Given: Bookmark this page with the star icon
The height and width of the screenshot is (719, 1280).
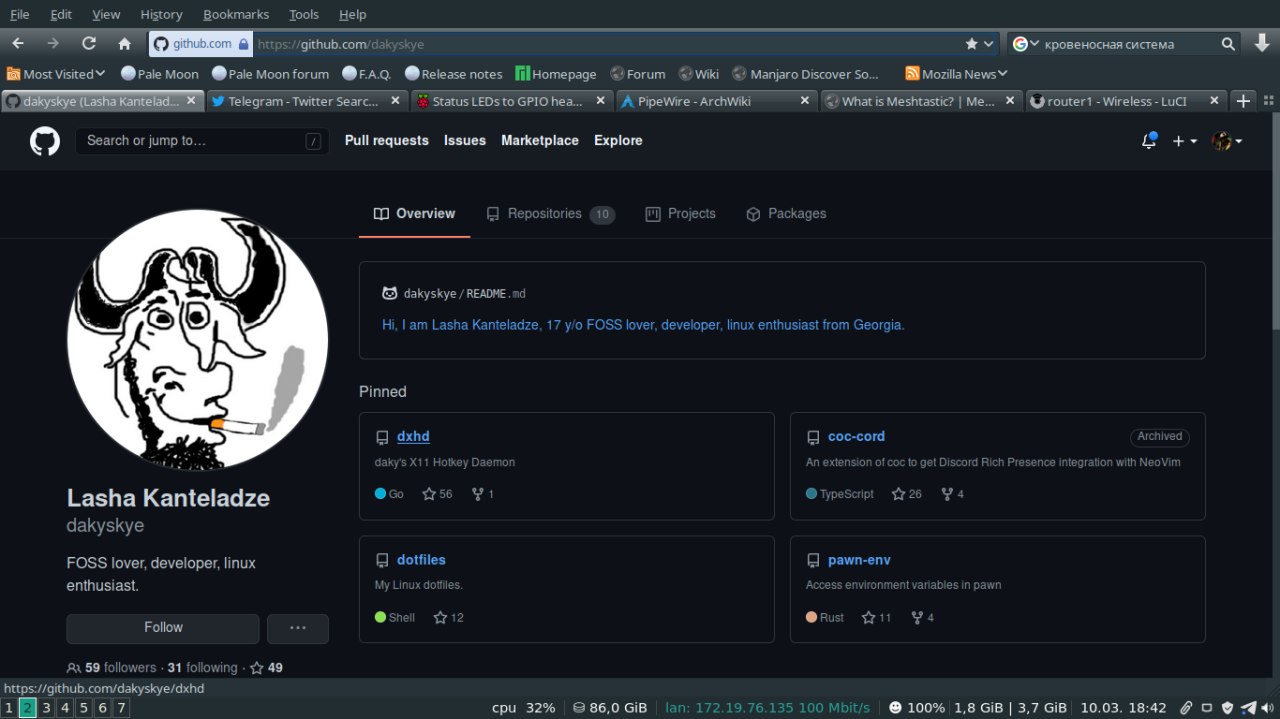Looking at the screenshot, I should pos(971,44).
